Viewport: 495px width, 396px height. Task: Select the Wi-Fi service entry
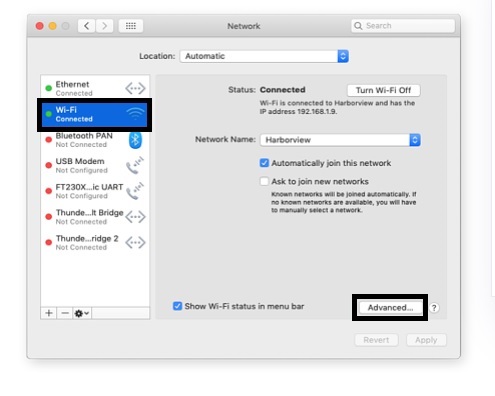click(94, 114)
